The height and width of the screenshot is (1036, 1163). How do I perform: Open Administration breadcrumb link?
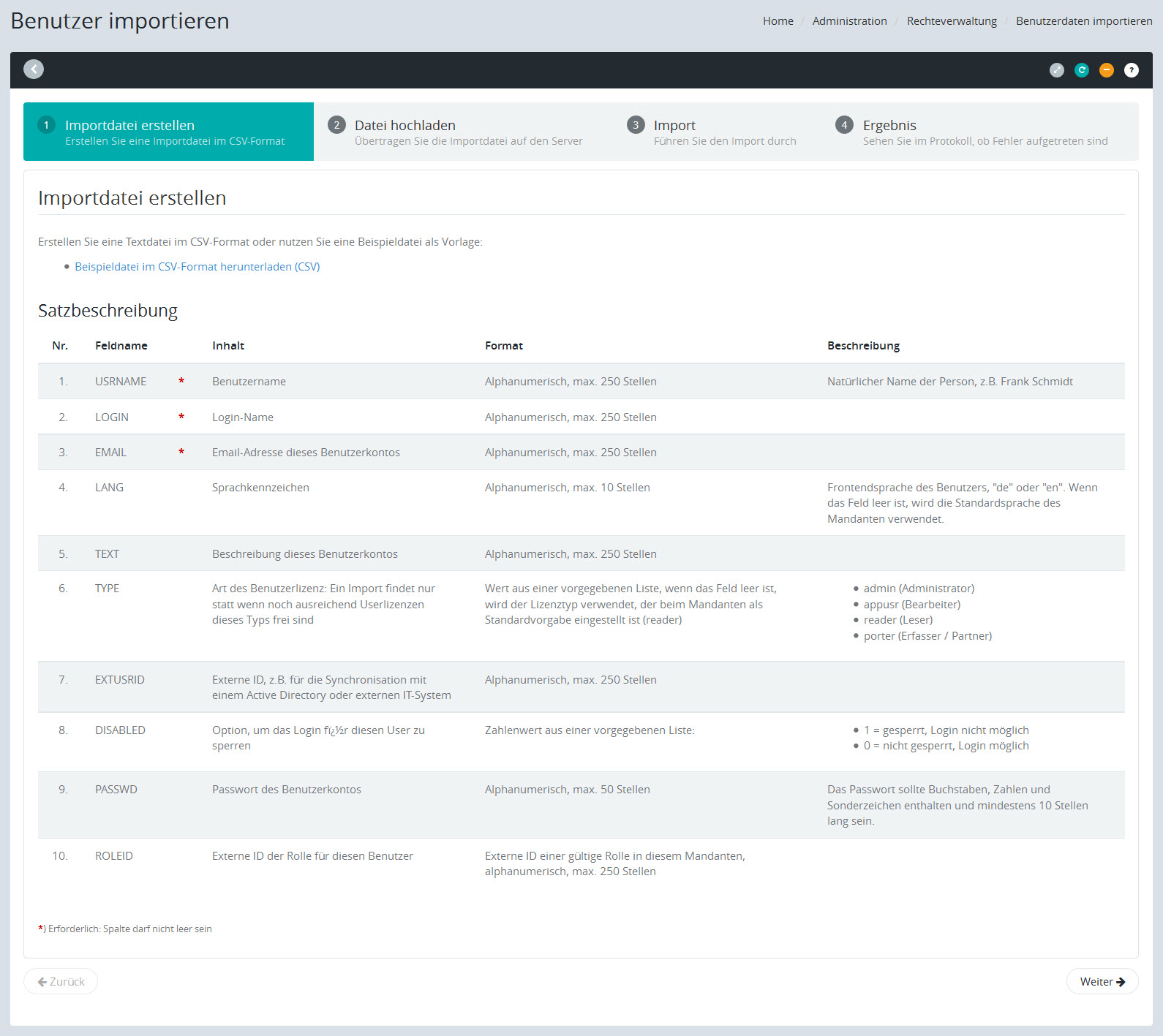[x=849, y=21]
